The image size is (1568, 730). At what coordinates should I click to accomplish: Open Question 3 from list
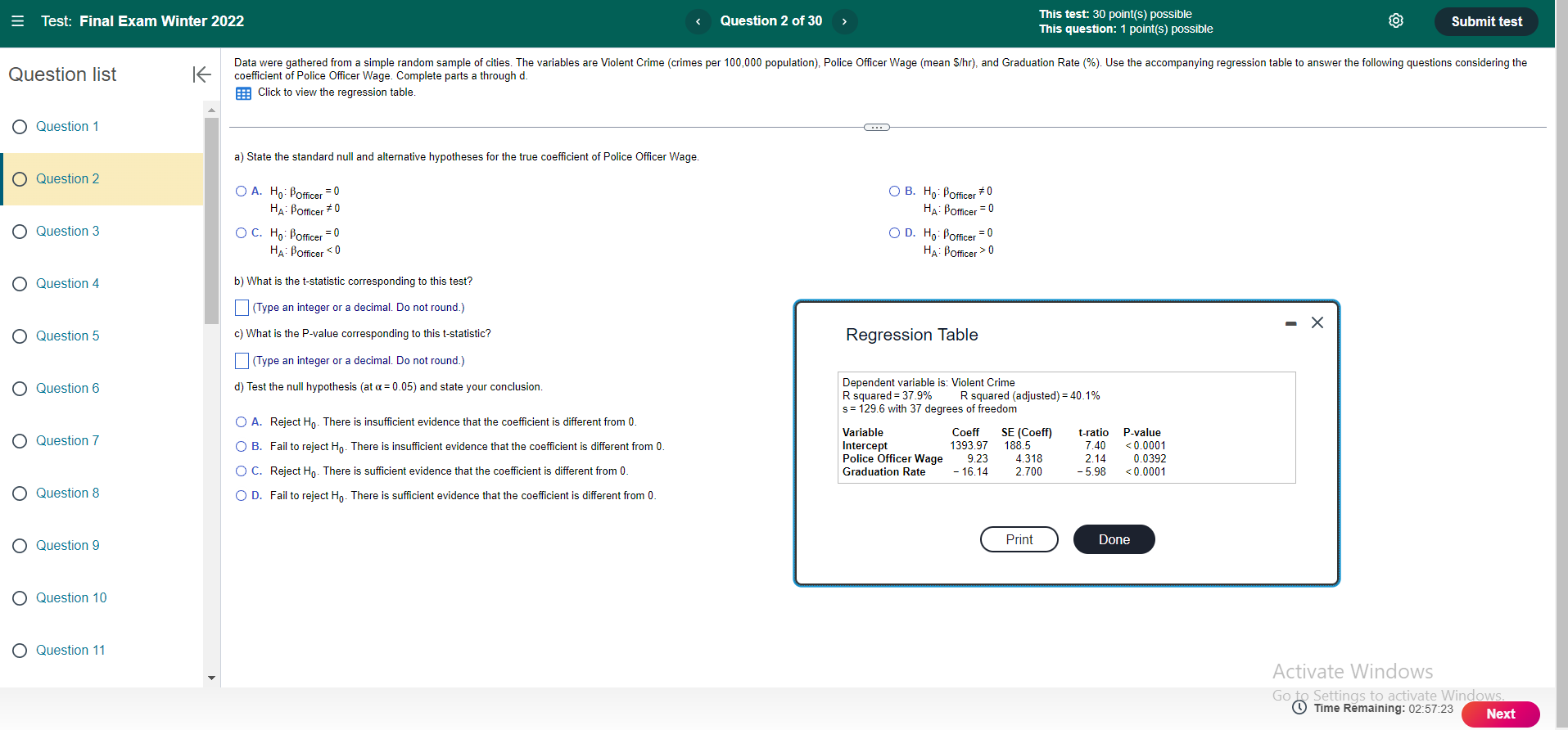tap(67, 232)
